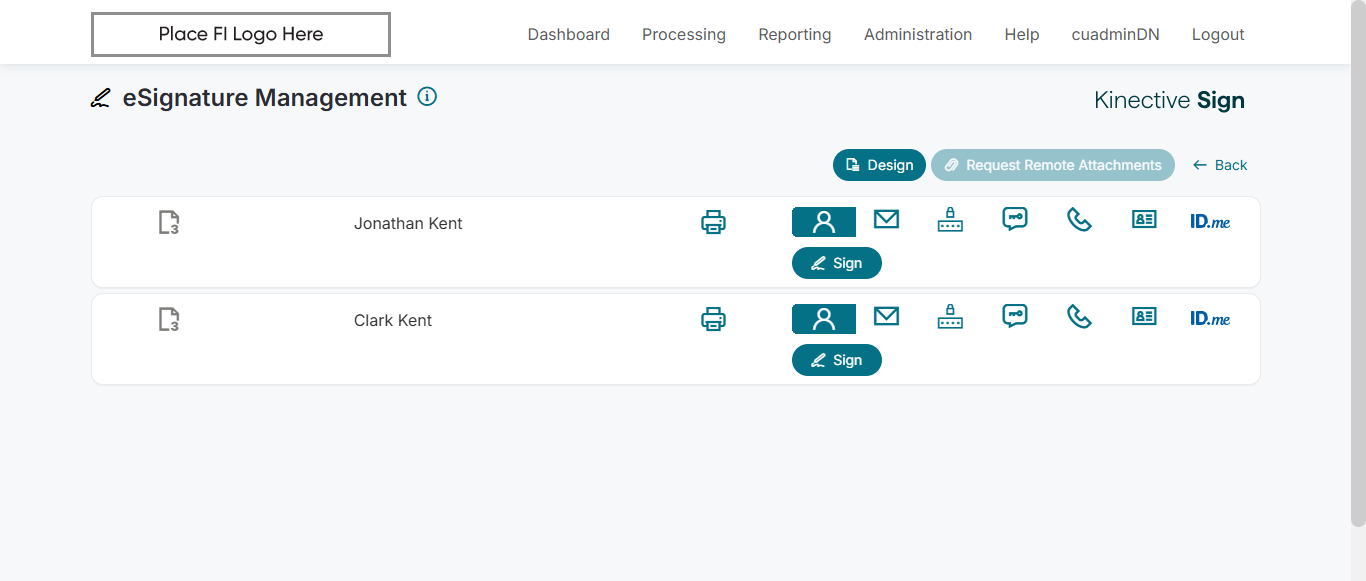Screen dimensions: 1366x581
Task: Select passcode lock option for Jonathan Kent
Action: 950,220
